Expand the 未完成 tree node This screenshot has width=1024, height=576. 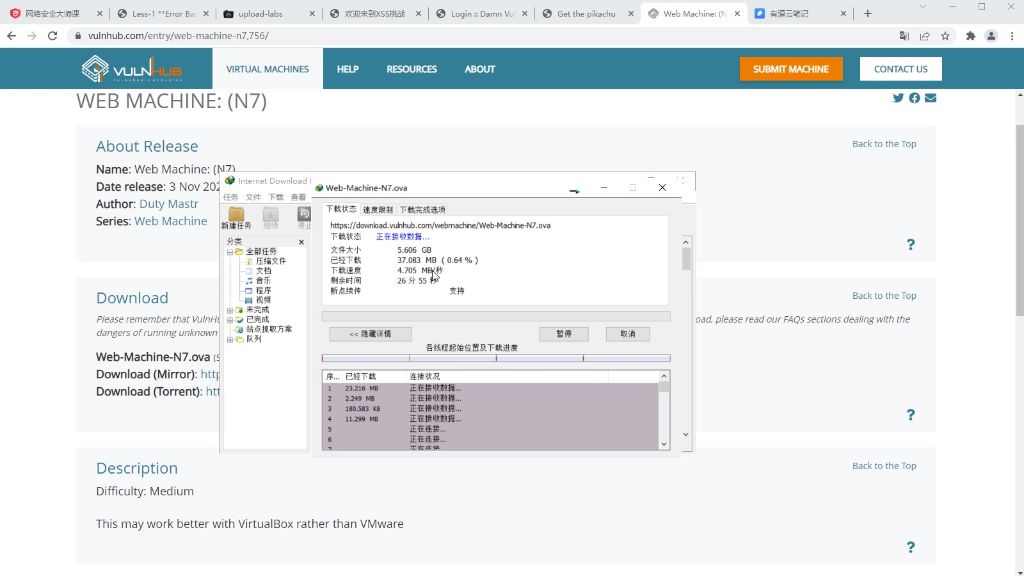(x=230, y=310)
